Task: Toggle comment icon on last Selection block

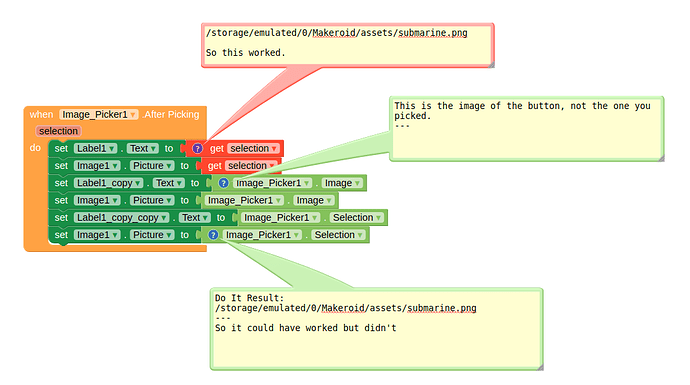Action: (213, 235)
